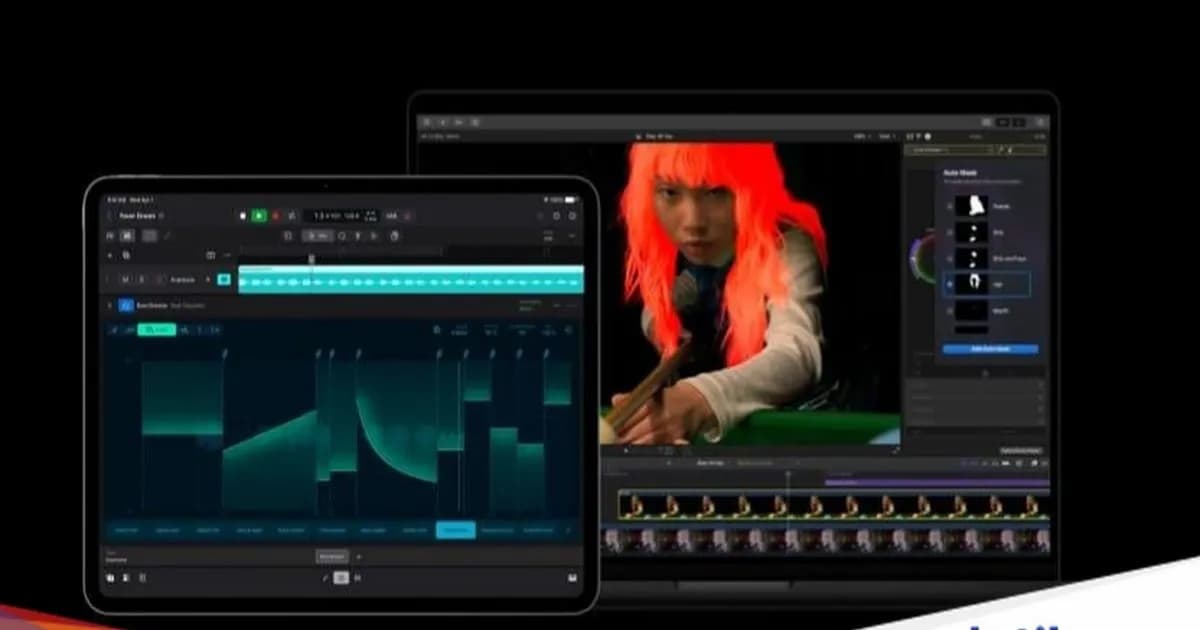Click the grey button in plug-in lower bar
Screen dimensions: 1200x630
330,556
